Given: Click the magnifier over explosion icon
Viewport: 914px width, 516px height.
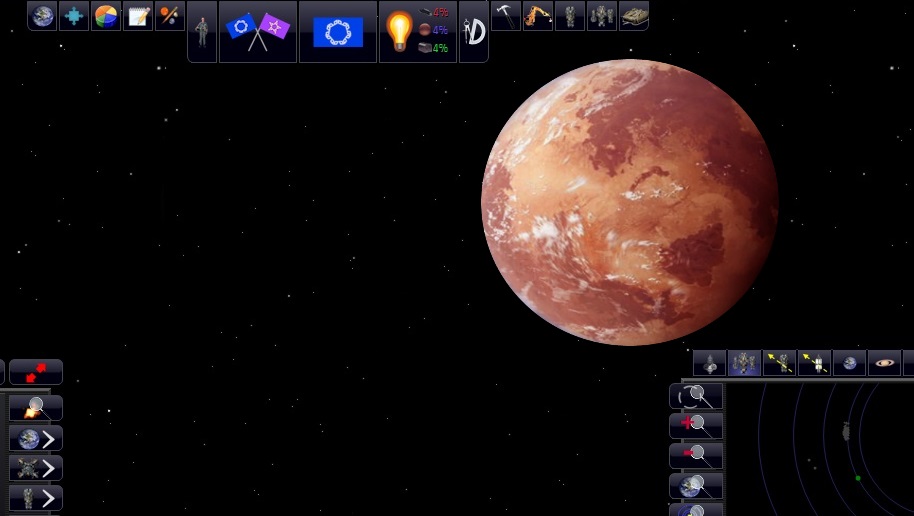Looking at the screenshot, I should 36,408.
